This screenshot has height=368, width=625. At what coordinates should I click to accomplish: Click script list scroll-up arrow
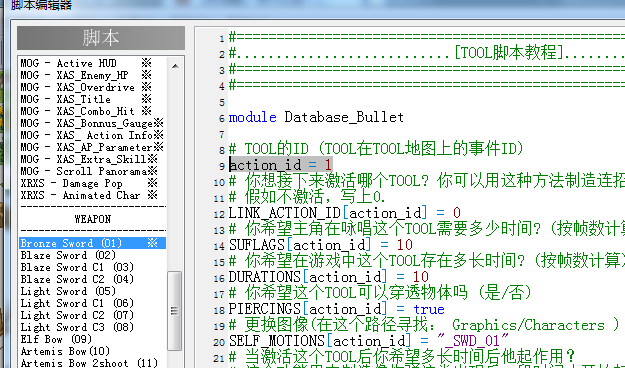point(175,66)
